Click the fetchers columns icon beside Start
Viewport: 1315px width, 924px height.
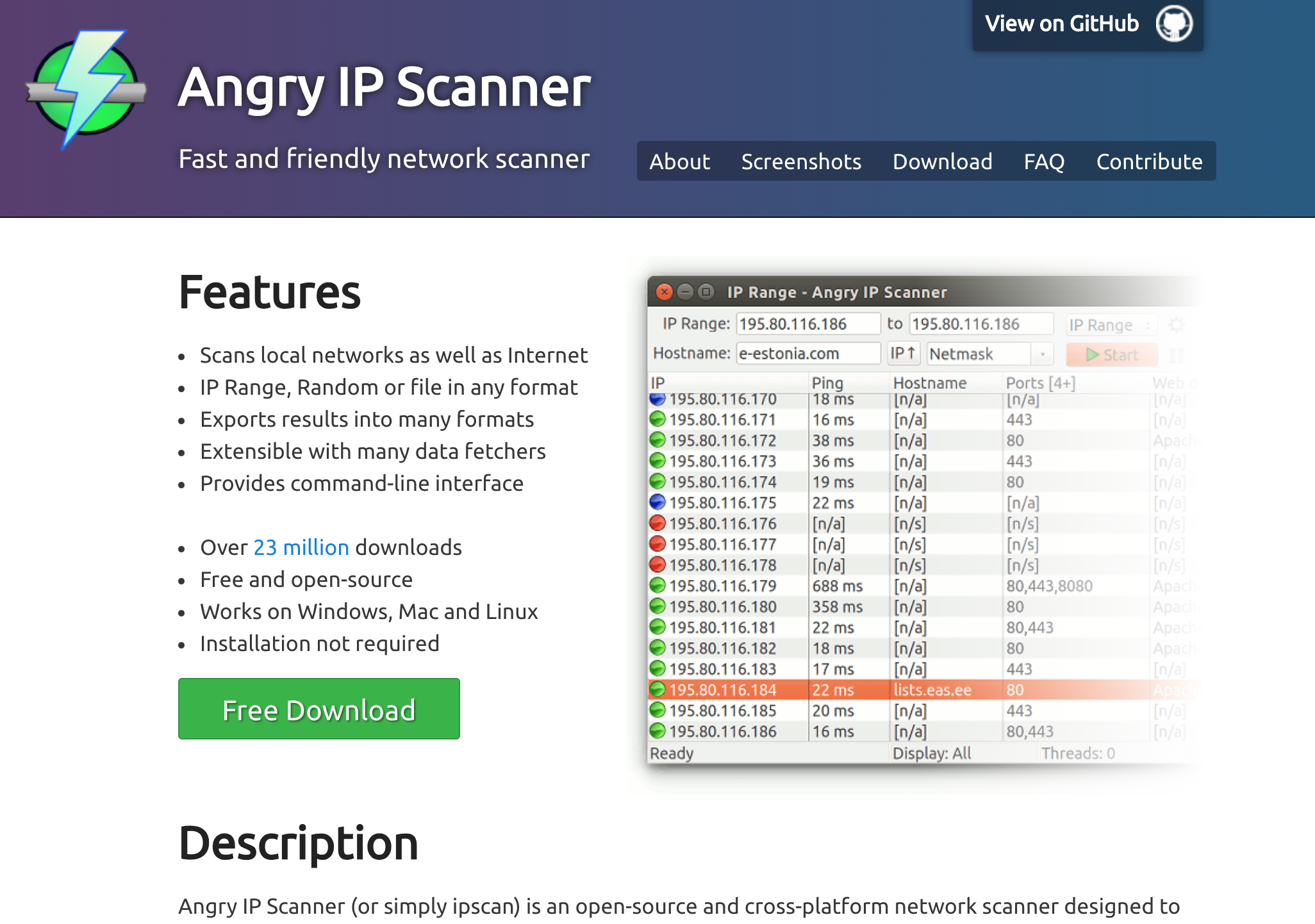1177,354
